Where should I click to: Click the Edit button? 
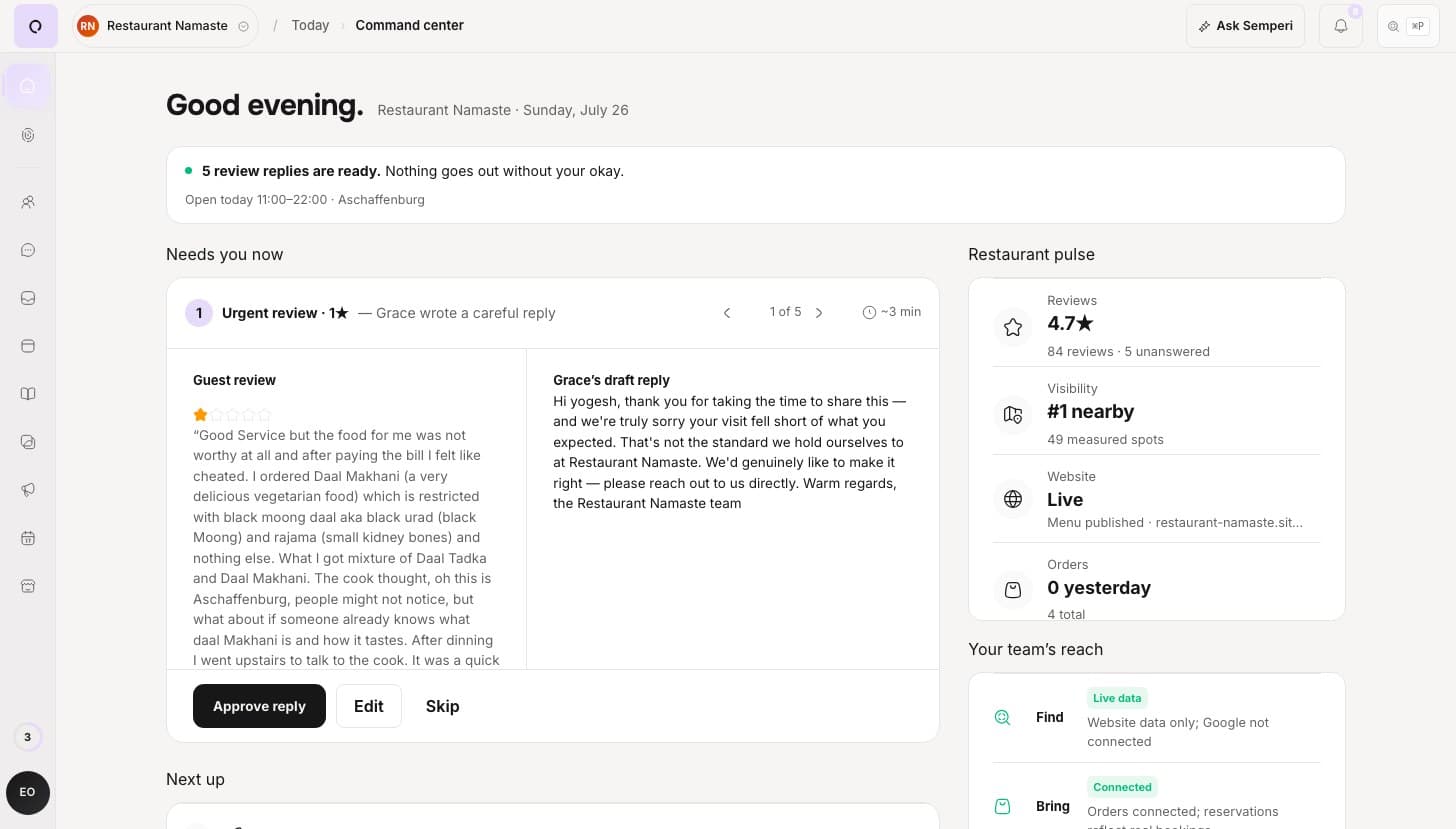368,706
